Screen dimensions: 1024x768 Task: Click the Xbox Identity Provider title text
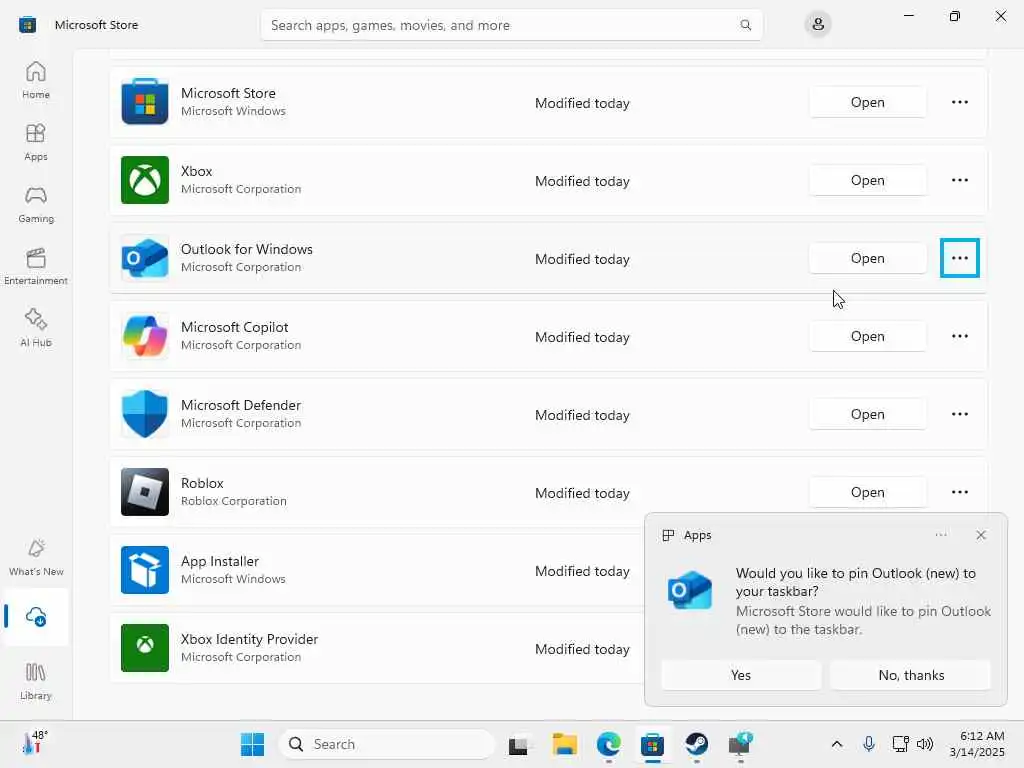pos(249,639)
